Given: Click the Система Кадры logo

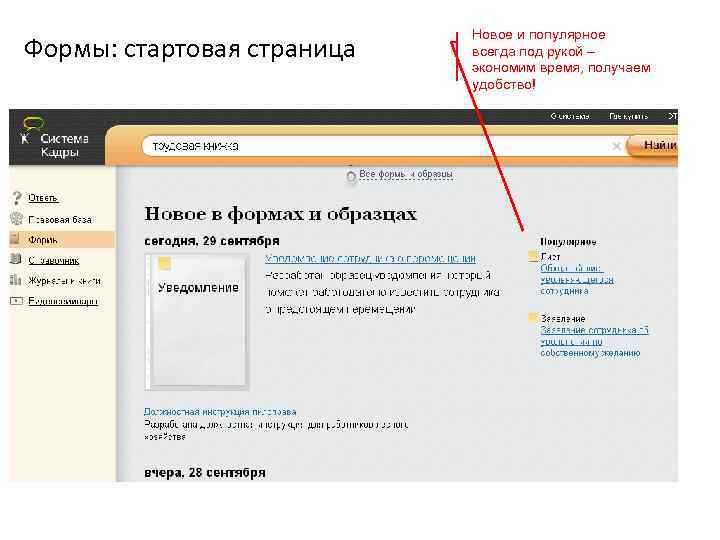Looking at the screenshot, I should 55,137.
